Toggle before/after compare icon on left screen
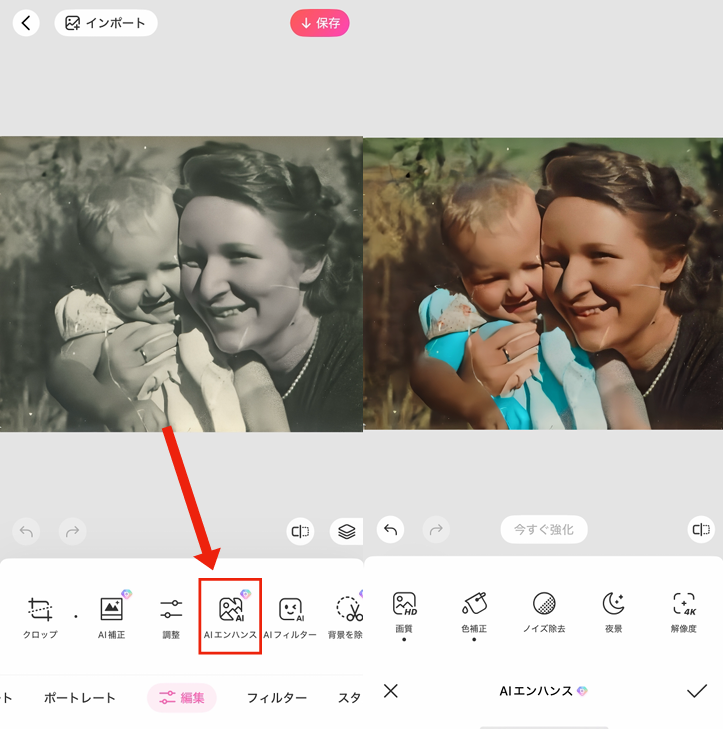Viewport: 723px width, 729px height. pyautogui.click(x=300, y=531)
